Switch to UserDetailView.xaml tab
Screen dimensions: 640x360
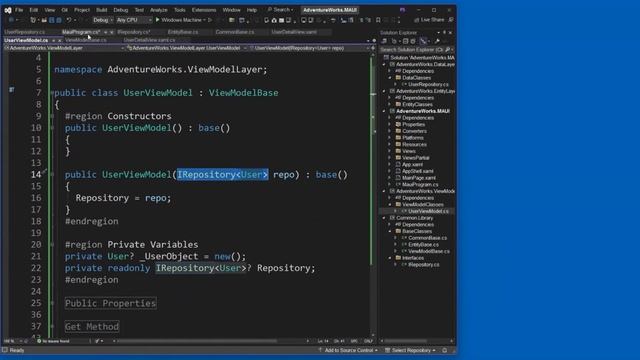click(294, 32)
